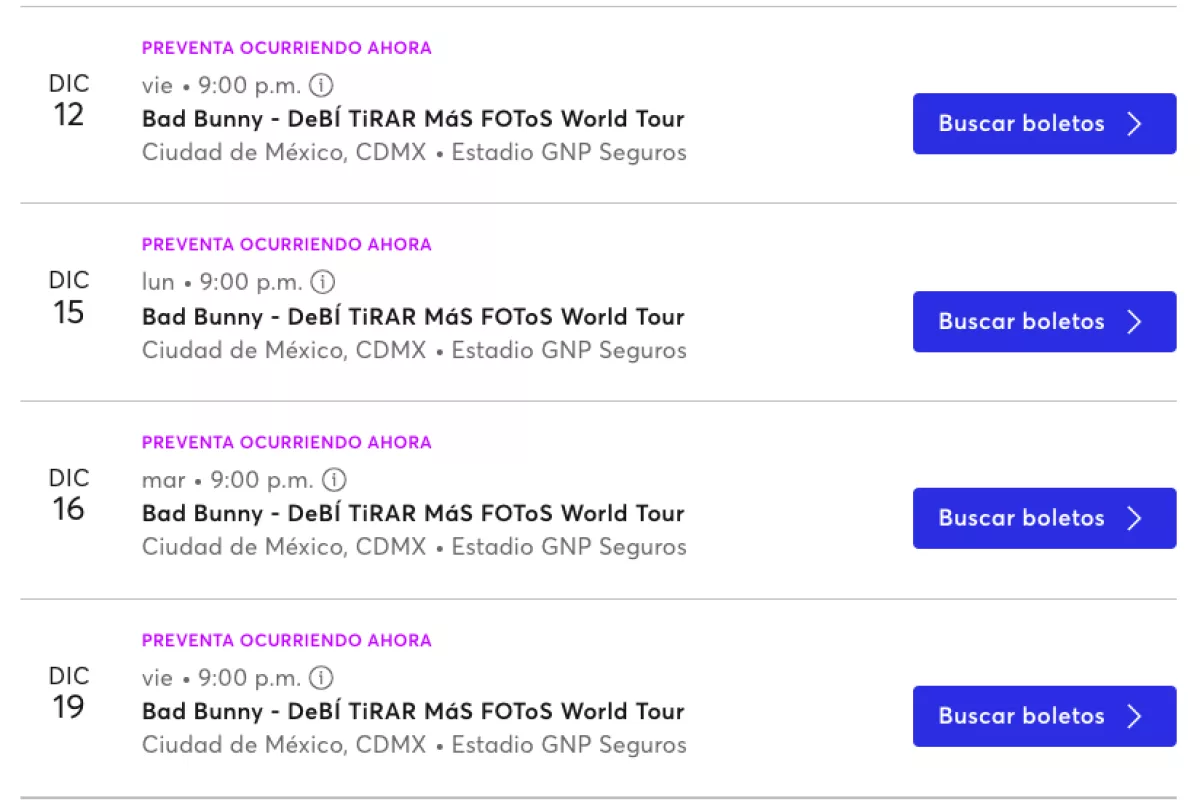
Task: Click Buscar boletos for the December 12 show
Action: [x=1020, y=123]
